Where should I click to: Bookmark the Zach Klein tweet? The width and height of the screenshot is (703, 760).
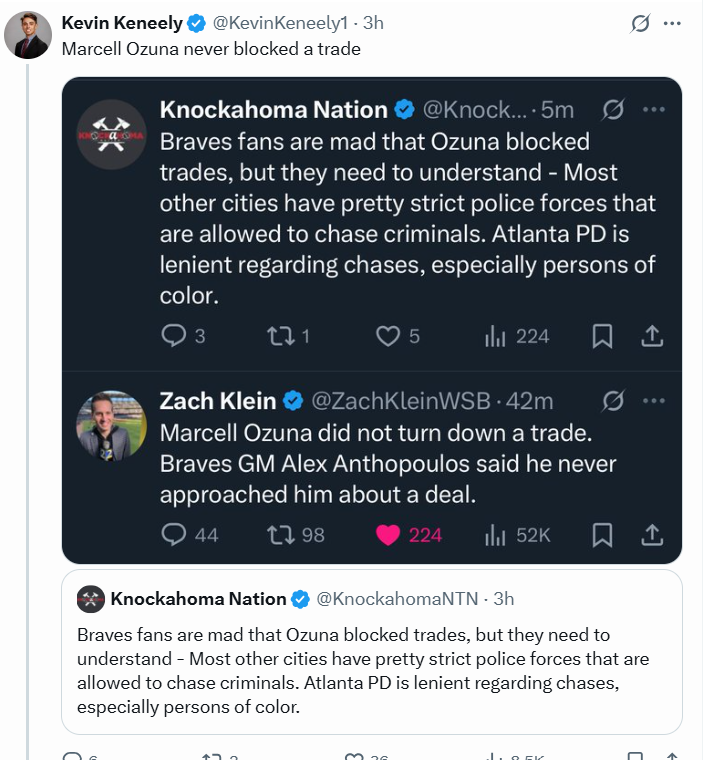coord(602,535)
